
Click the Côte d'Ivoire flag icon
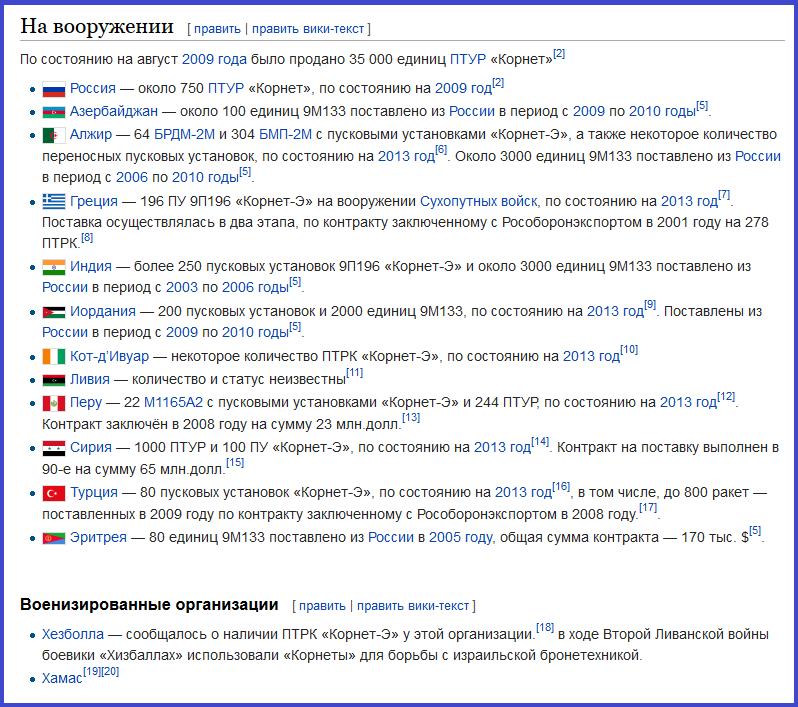click(53, 356)
